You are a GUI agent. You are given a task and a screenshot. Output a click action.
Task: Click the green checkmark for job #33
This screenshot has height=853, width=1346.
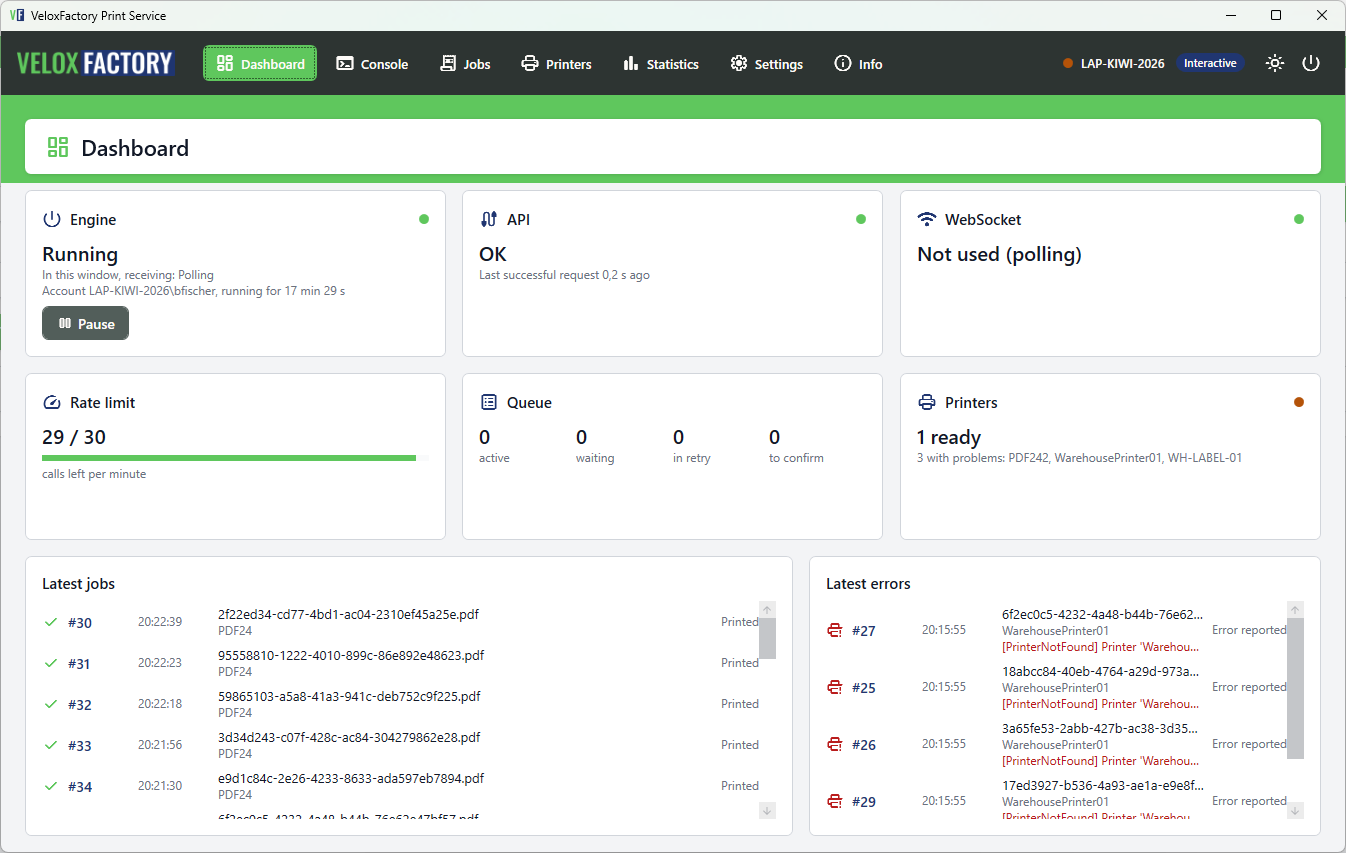click(51, 745)
